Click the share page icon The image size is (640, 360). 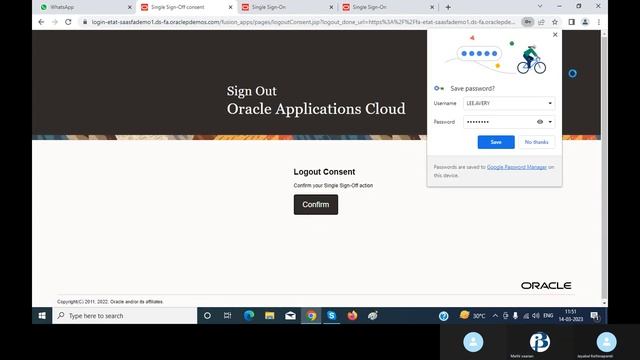(541, 22)
